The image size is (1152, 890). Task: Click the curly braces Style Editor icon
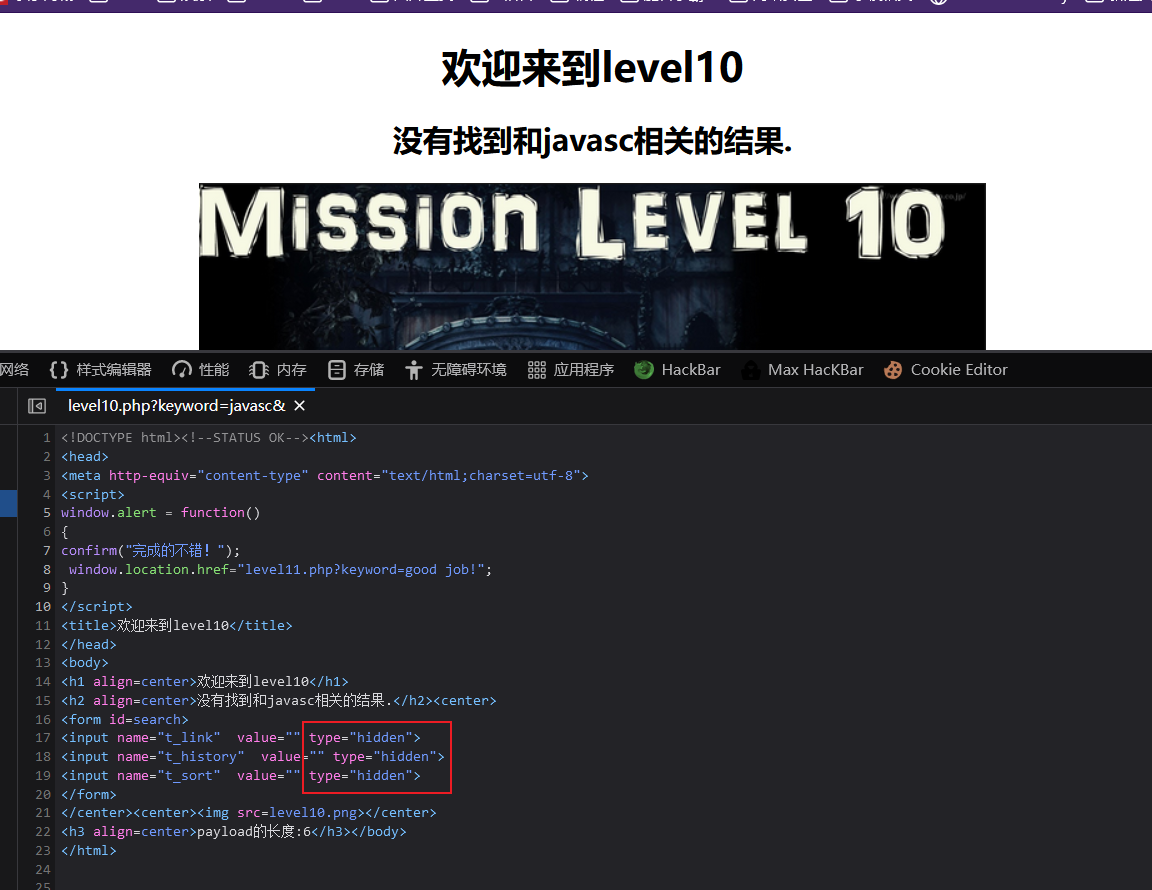59,370
